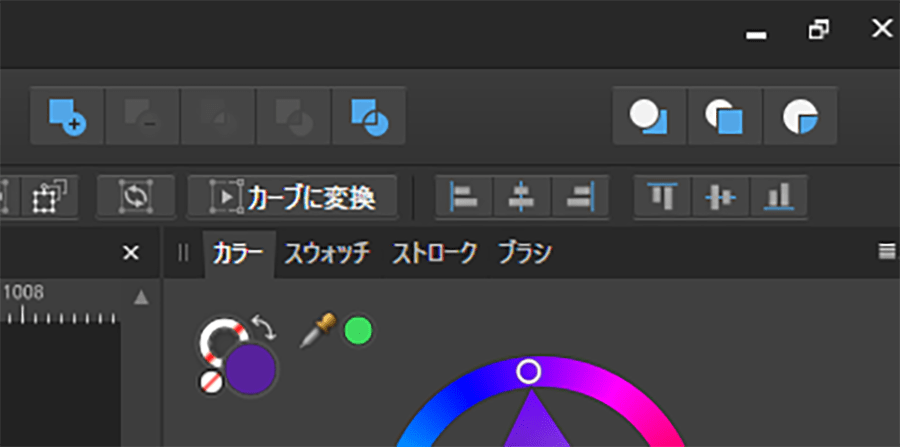The height and width of the screenshot is (447, 900).
Task: Click the Divide boolean operation icon
Action: click(369, 116)
